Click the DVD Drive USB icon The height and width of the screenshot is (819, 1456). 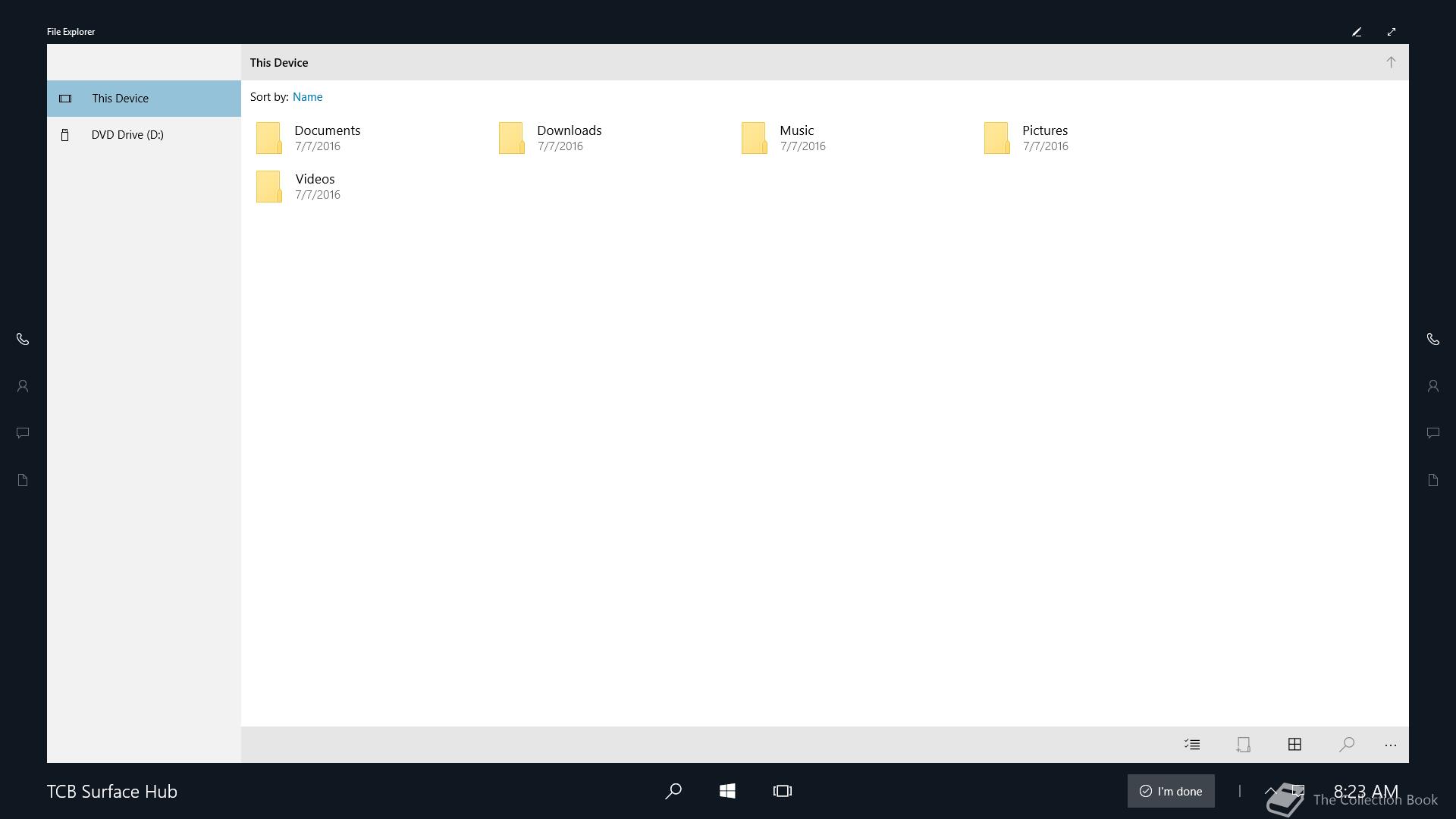pyautogui.click(x=65, y=135)
